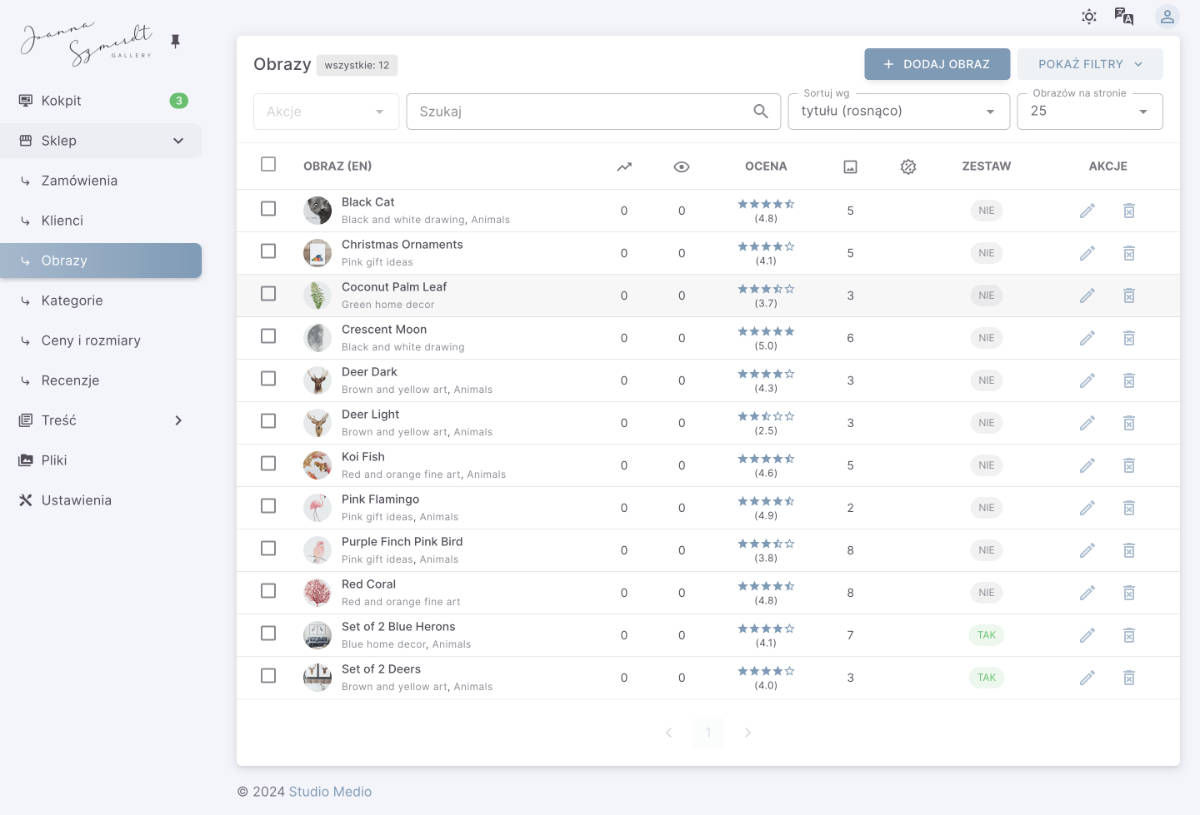Delete the Red Coral painting
This screenshot has width=1200, height=815.
coord(1129,593)
